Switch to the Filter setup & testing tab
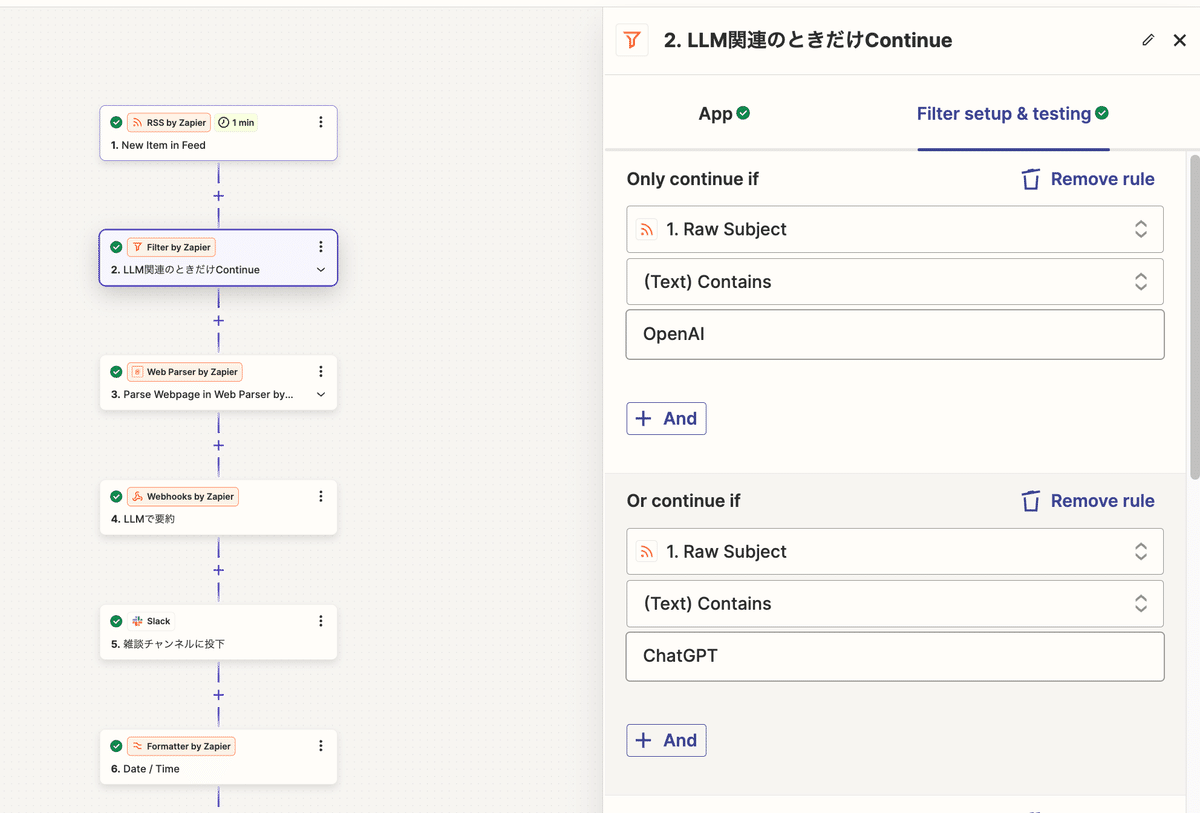The image size is (1200, 813). 1013,114
